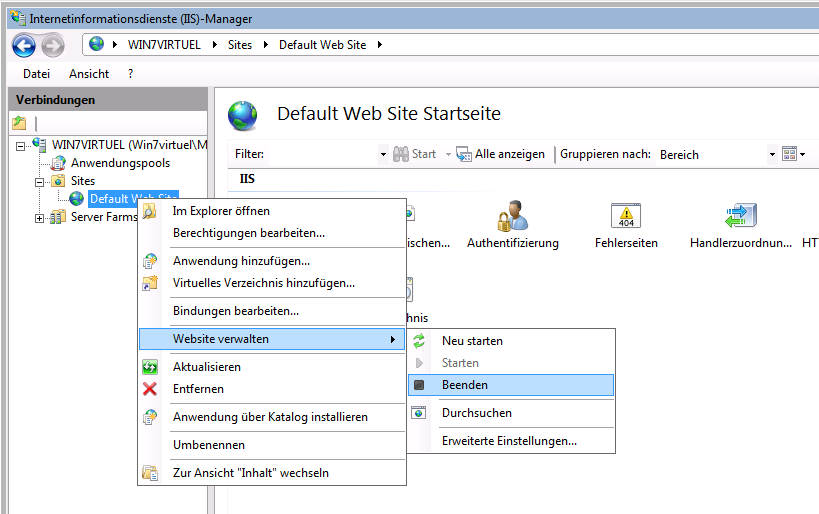The height and width of the screenshot is (514, 819).
Task: Click the Anwendung hinzufügen icon
Action: click(x=150, y=261)
